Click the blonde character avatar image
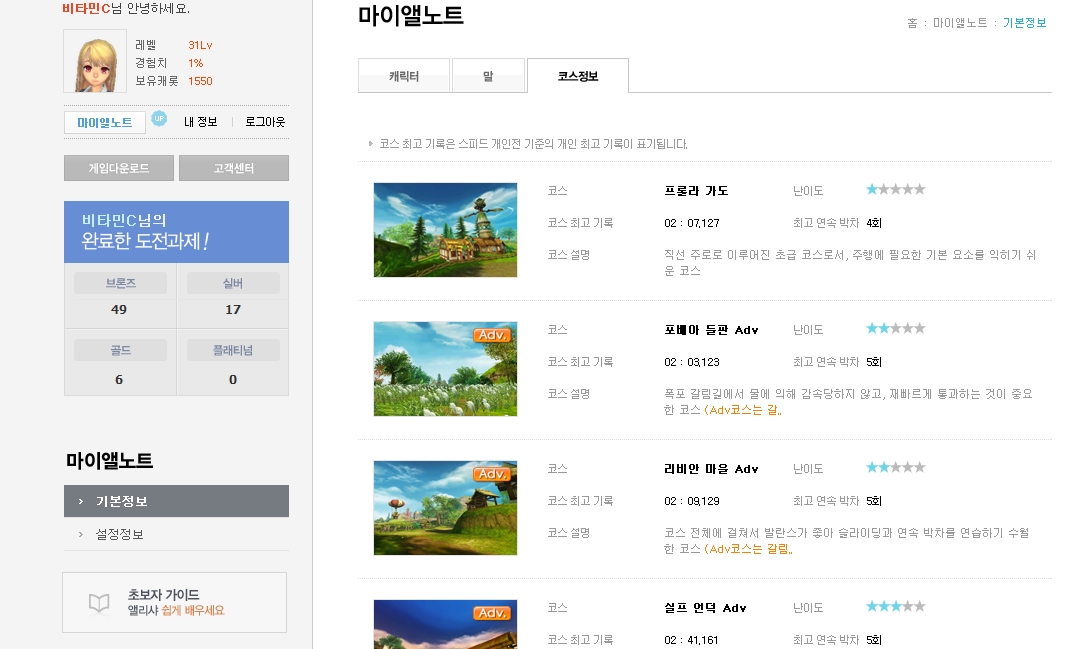The image size is (1092, 649). point(95,61)
